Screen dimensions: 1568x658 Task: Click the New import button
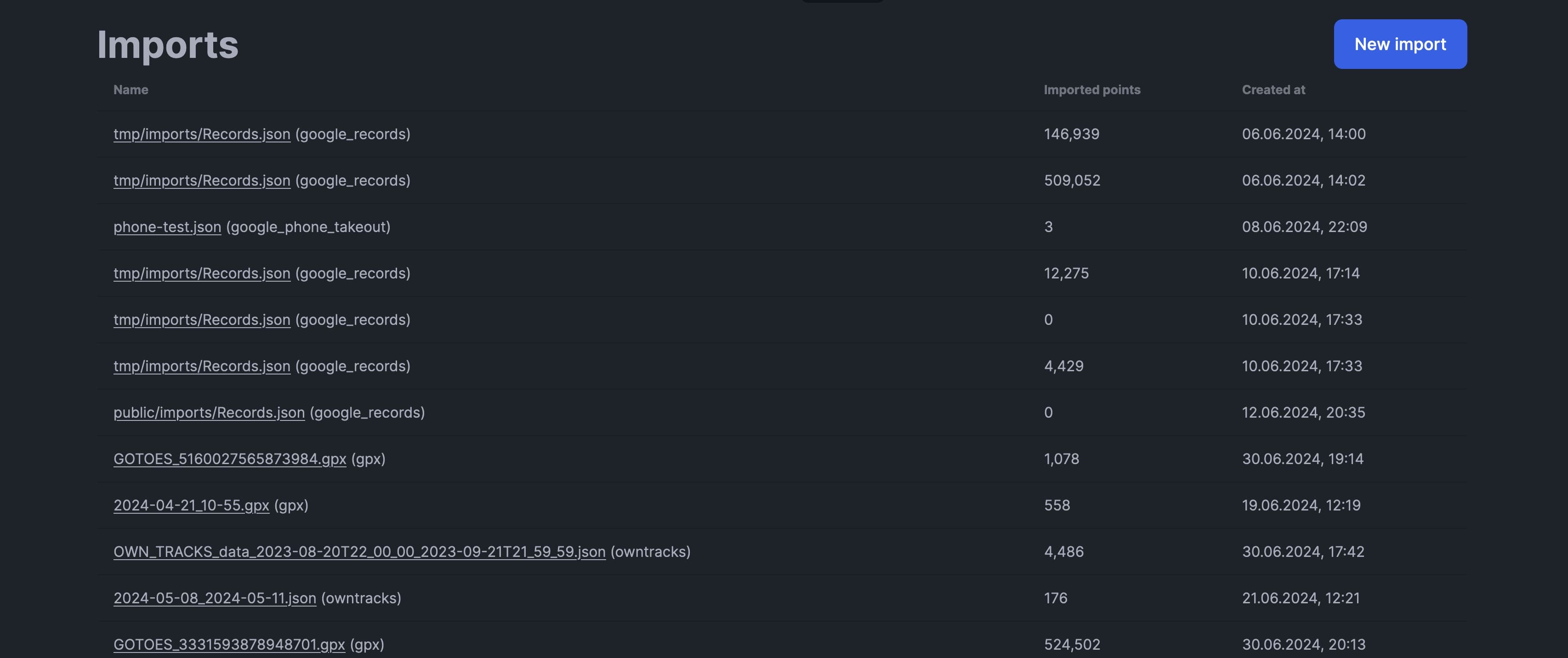(1399, 44)
